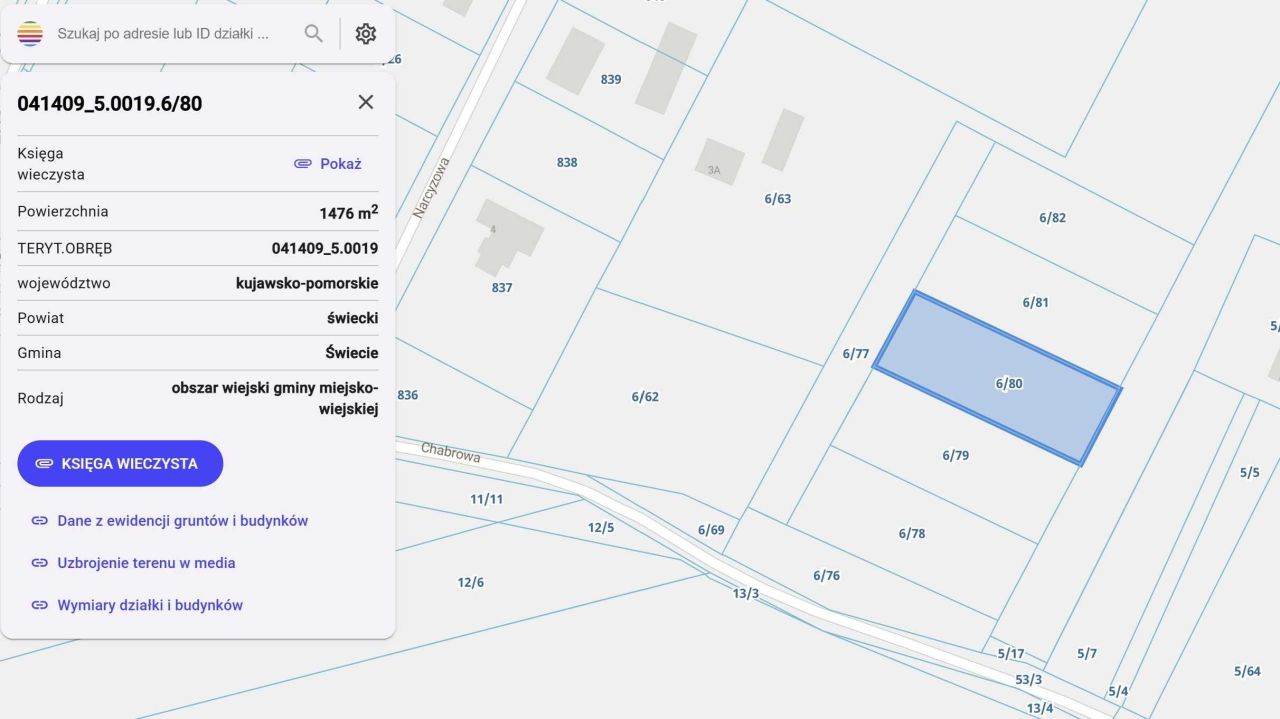Click the 1476 m² area value
The width and height of the screenshot is (1280, 719).
tap(349, 212)
